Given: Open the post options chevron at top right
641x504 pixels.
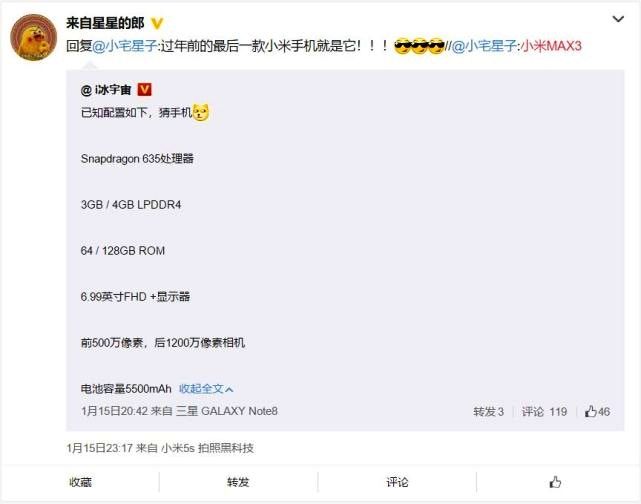Looking at the screenshot, I should tap(618, 19).
